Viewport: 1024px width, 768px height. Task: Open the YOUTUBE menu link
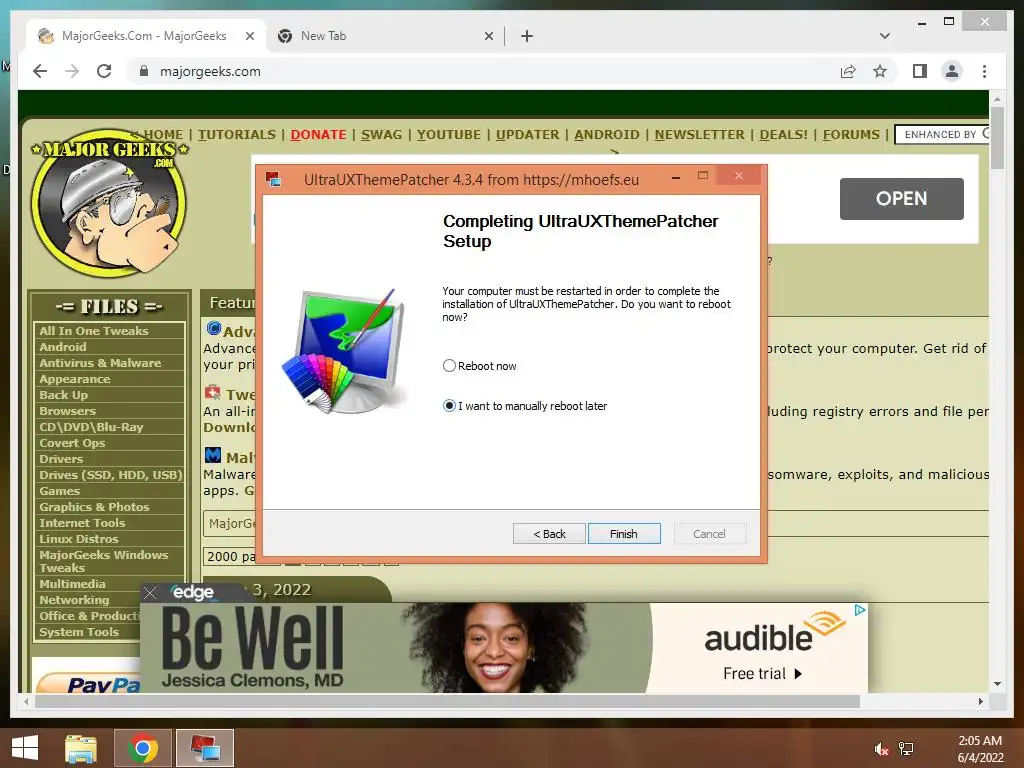[449, 135]
